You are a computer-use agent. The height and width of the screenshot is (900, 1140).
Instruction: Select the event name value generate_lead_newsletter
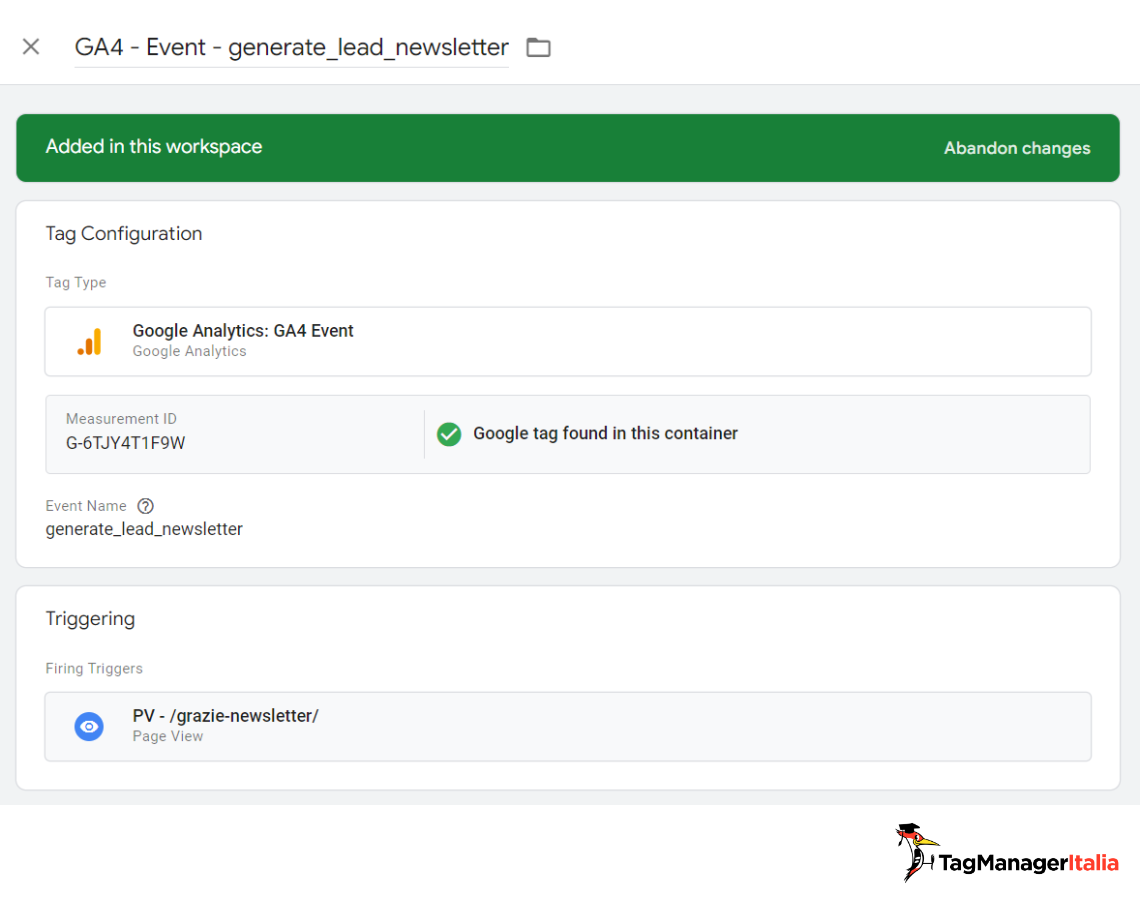pos(144,529)
